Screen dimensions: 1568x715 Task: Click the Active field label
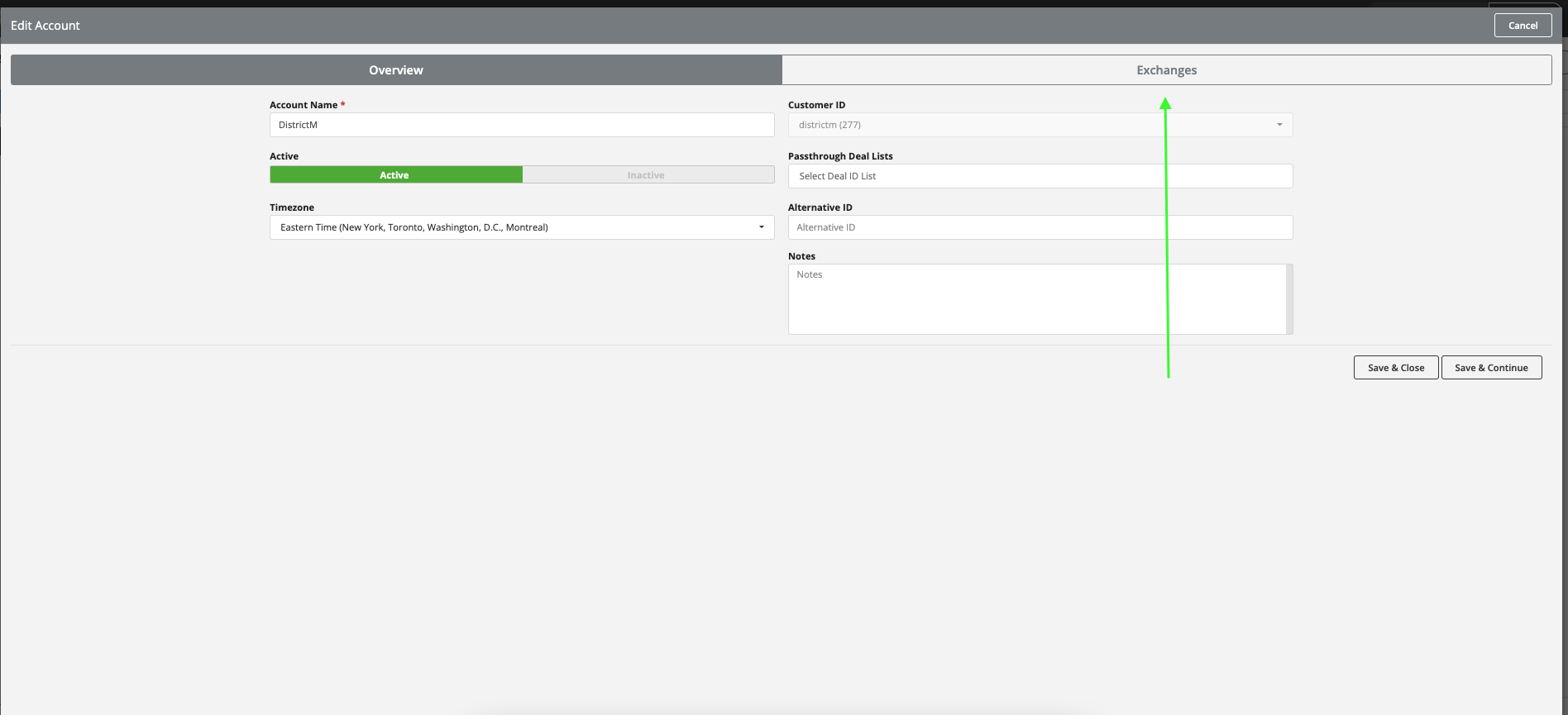coord(284,156)
